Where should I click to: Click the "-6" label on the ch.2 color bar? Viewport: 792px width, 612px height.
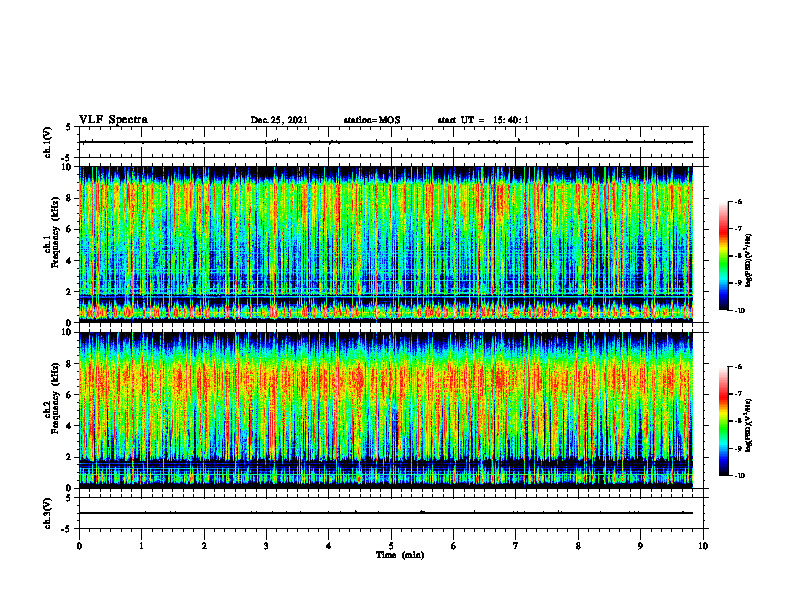coord(739,367)
